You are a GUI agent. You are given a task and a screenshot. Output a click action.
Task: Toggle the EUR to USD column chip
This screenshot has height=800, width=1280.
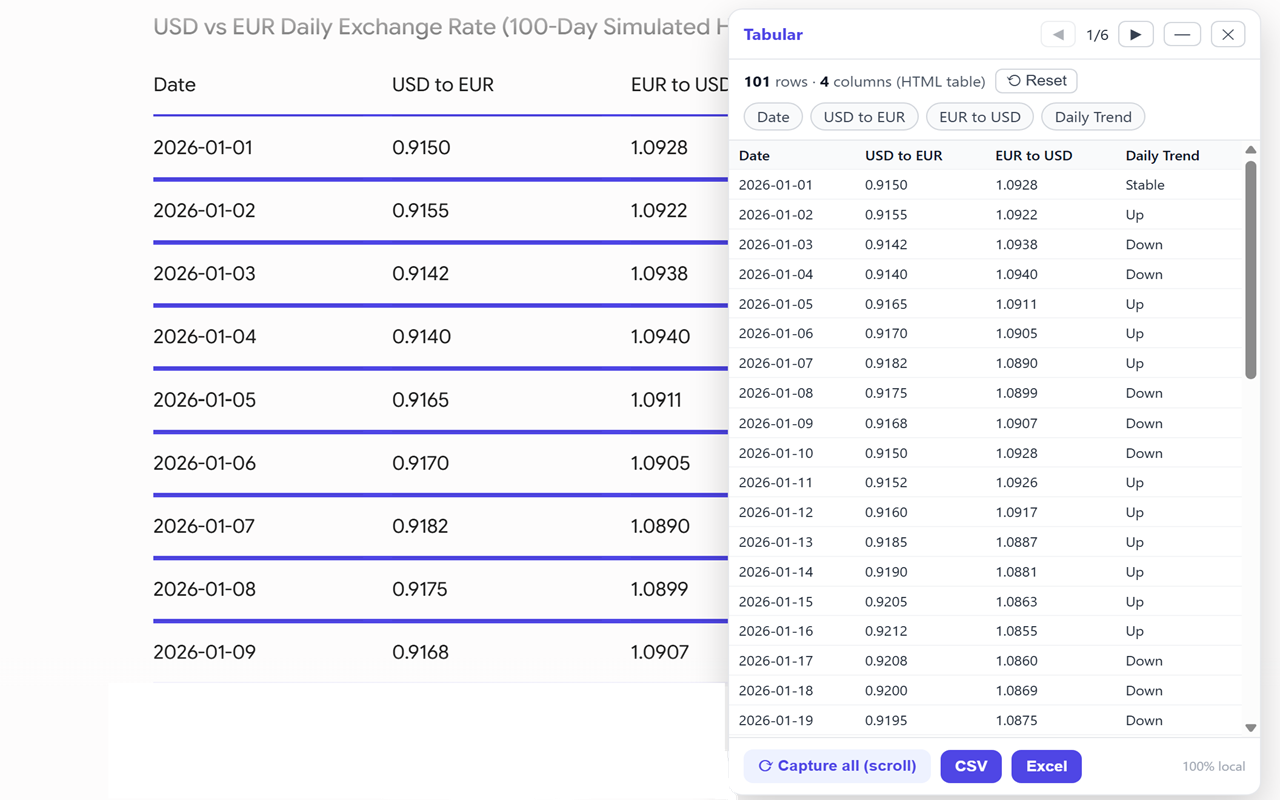(x=980, y=117)
